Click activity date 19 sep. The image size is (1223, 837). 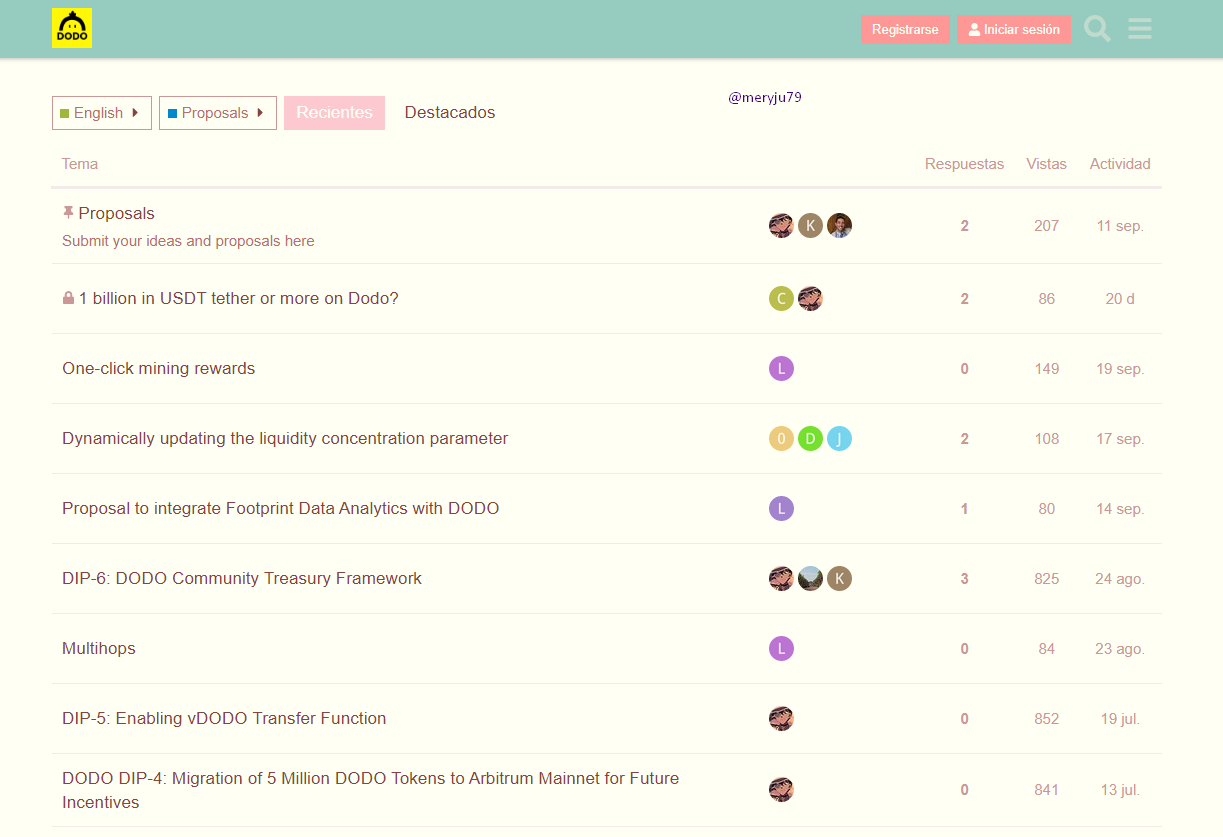[1120, 369]
